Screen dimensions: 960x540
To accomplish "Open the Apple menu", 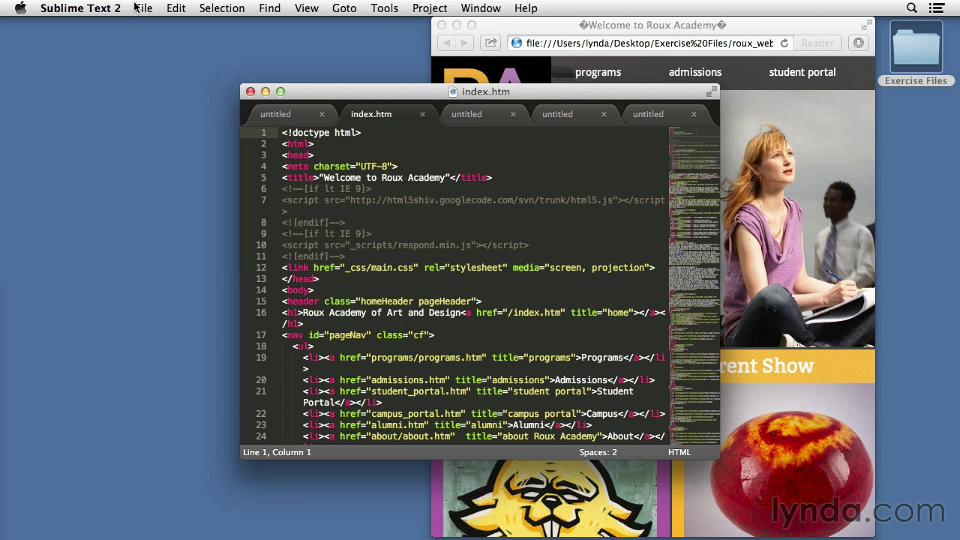I will click(20, 8).
